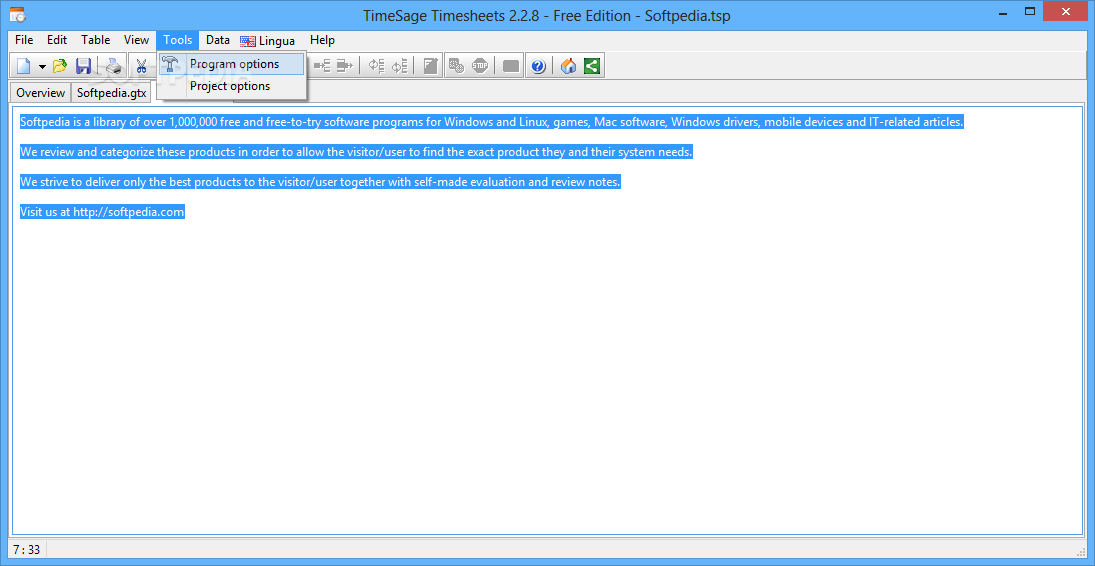
Task: Maximize the TimeSage window
Action: (1030, 11)
